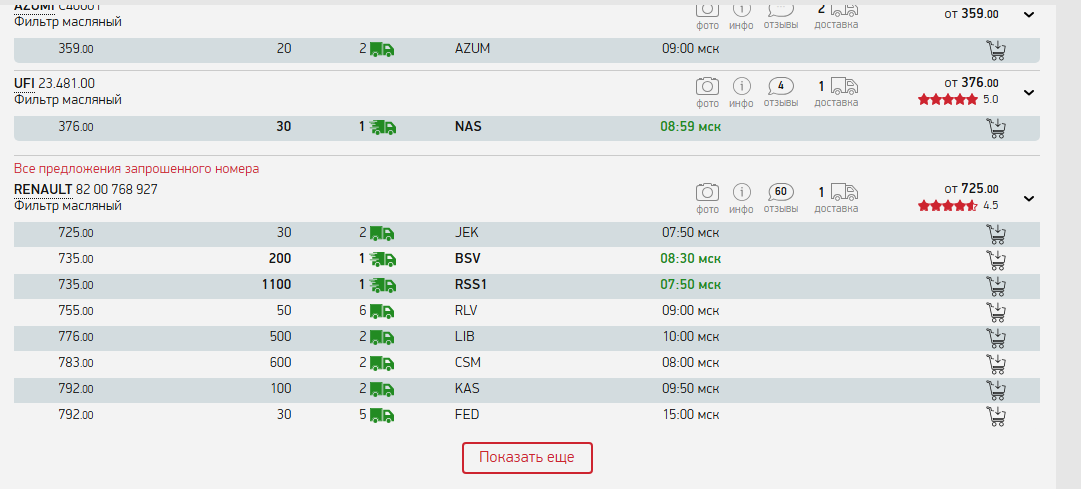1081x489 pixels.
Task: Add the CSM 783.00 offer to cart
Action: point(996,363)
